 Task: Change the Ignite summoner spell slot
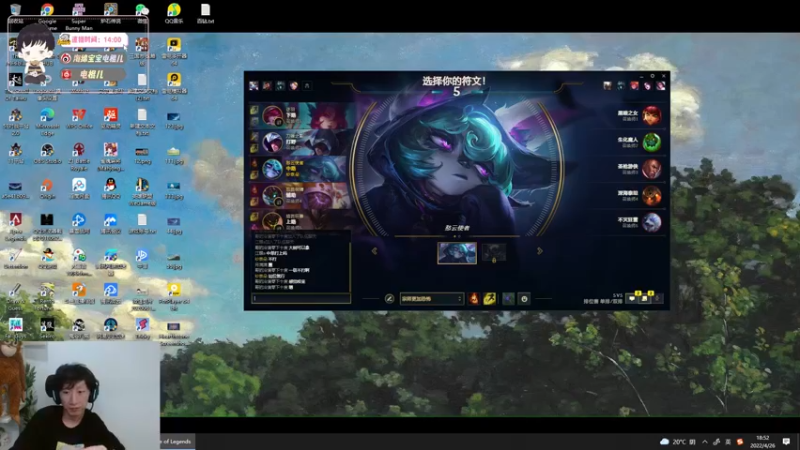pos(474,298)
